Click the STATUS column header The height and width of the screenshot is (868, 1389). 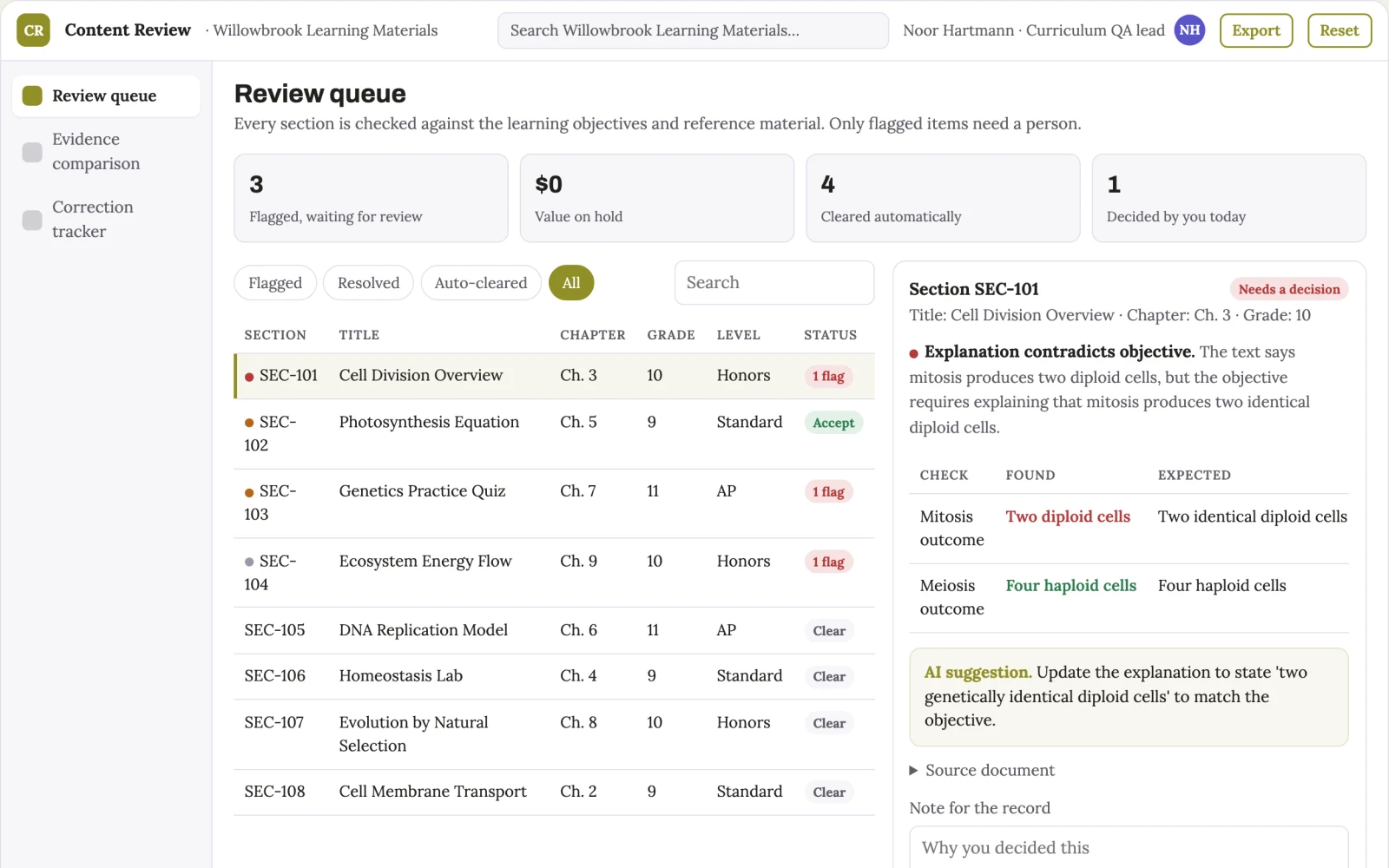tap(830, 335)
